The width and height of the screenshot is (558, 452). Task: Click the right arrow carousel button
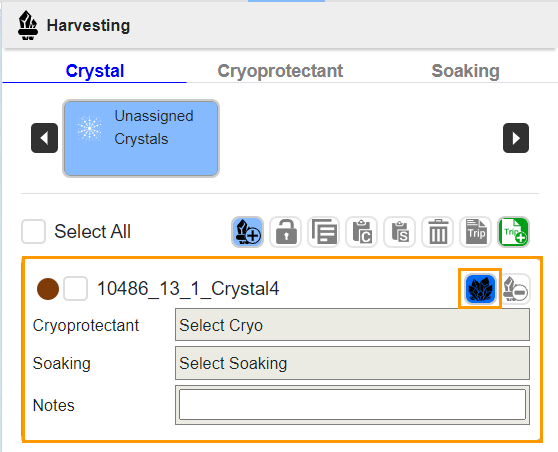pos(516,138)
